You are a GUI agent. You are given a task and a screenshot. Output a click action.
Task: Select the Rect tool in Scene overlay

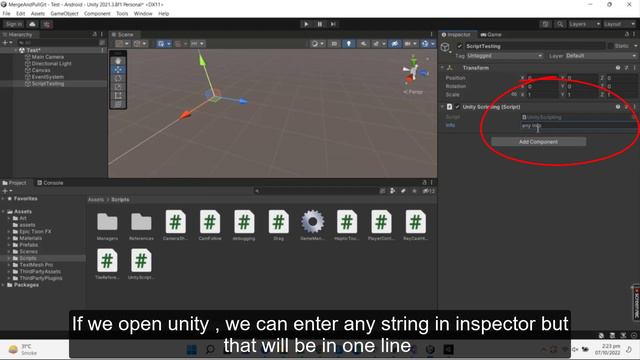pyautogui.click(x=118, y=96)
